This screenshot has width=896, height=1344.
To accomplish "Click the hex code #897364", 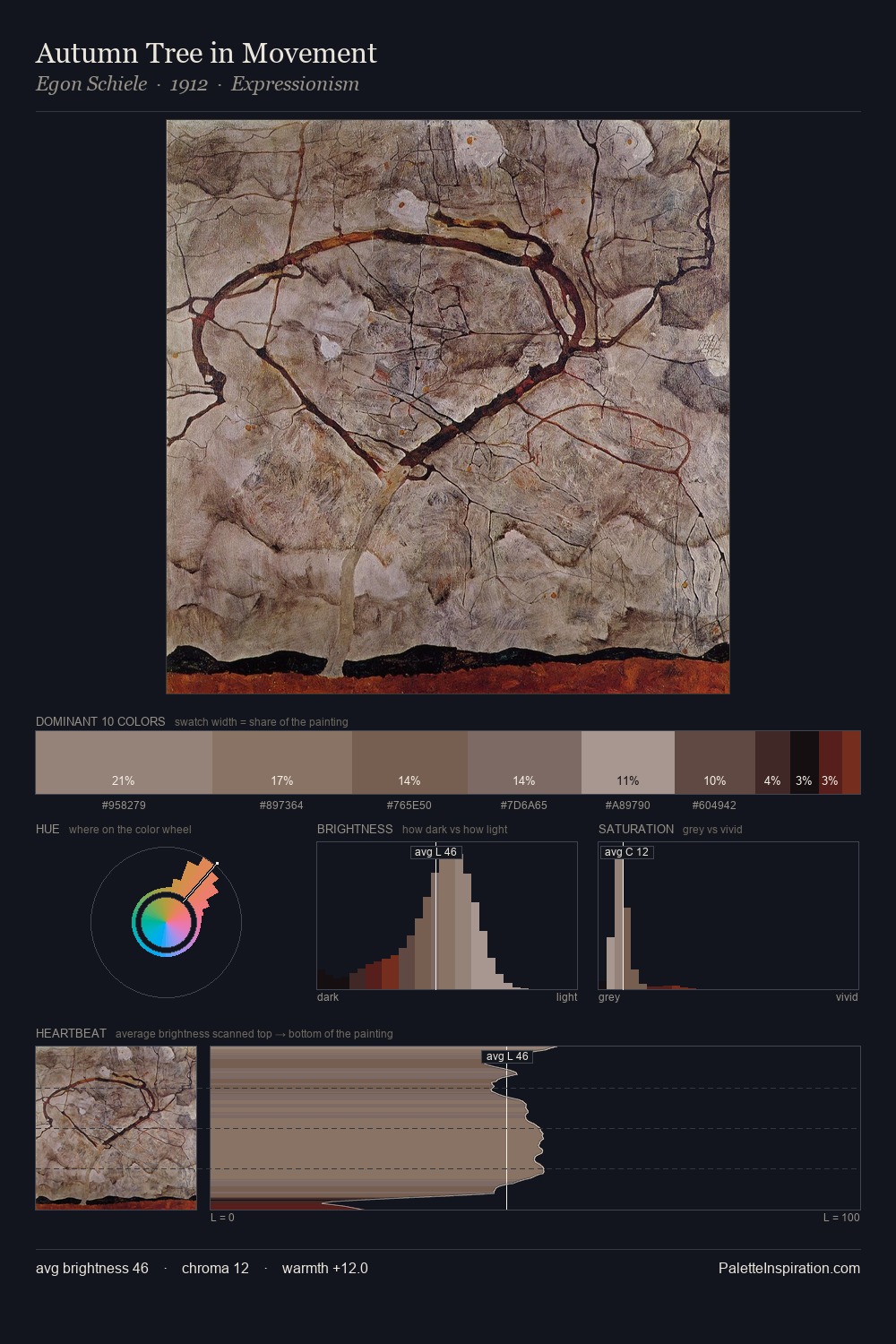I will (x=281, y=806).
